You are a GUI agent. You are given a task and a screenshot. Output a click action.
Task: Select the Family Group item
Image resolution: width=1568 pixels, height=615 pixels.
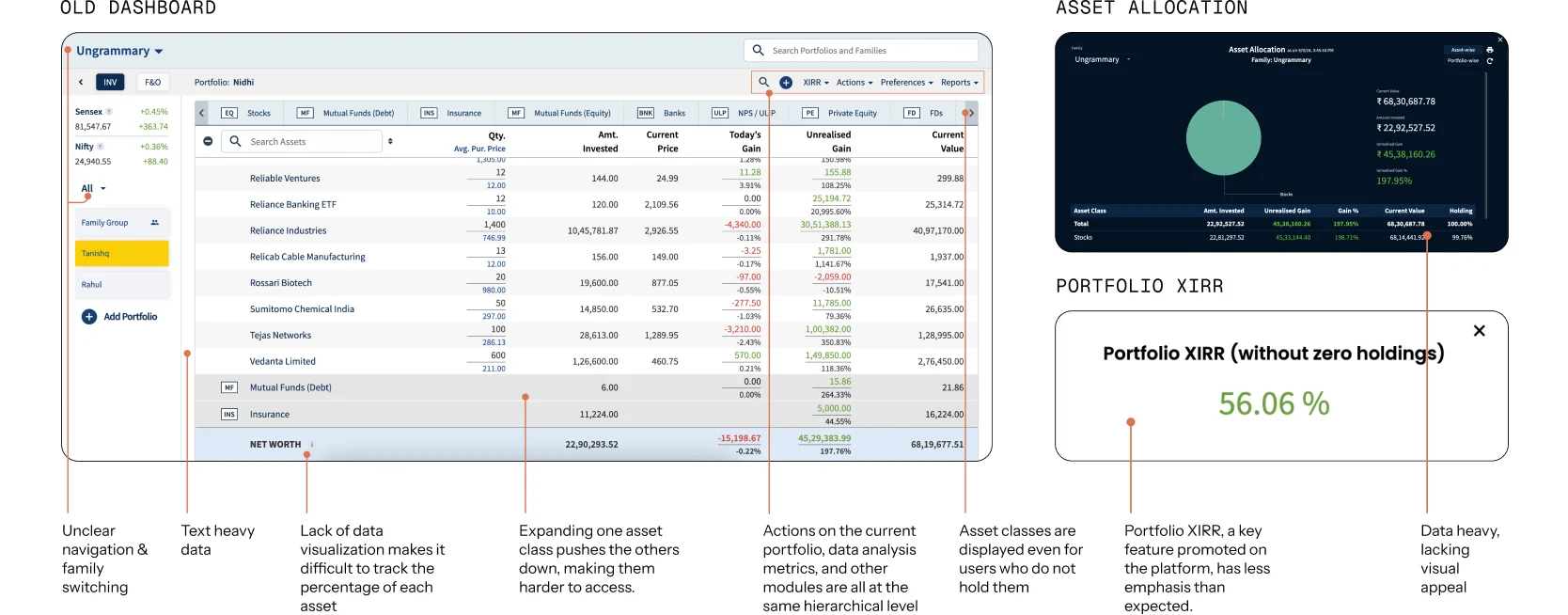(x=122, y=223)
